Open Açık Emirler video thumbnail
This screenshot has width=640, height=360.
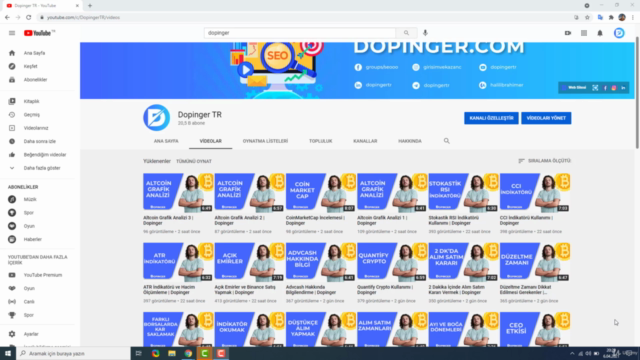point(249,262)
